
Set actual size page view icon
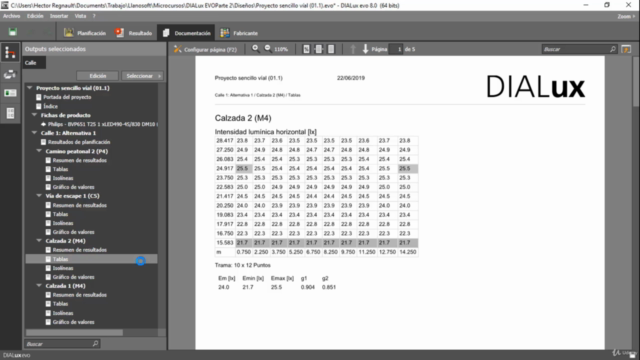306,49
